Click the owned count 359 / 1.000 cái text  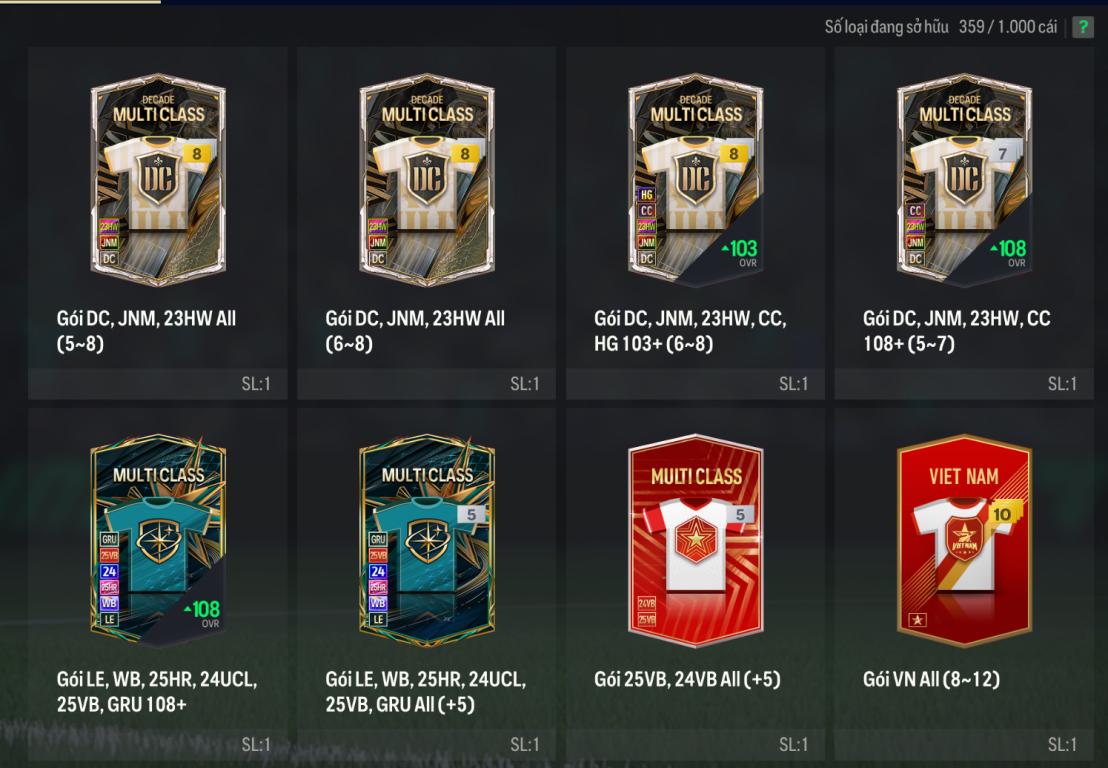(x=1008, y=27)
